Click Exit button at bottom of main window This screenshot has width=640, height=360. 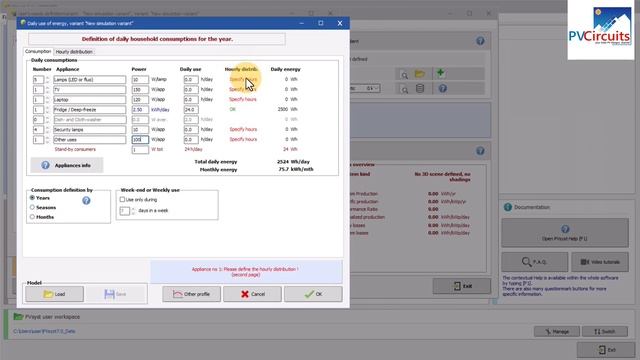[x=607, y=350]
